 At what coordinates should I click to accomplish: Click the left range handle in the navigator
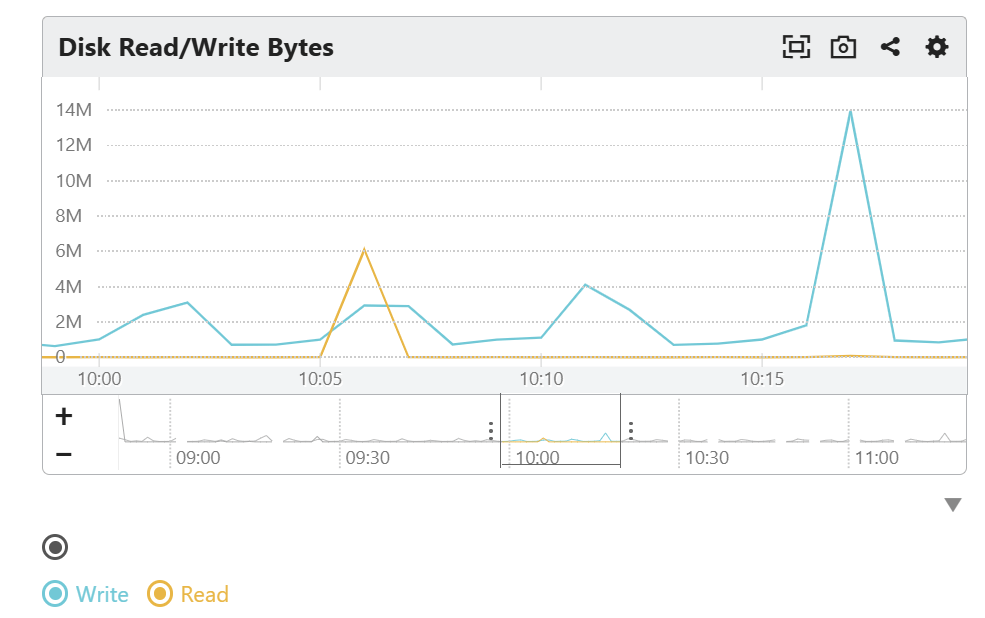click(491, 430)
